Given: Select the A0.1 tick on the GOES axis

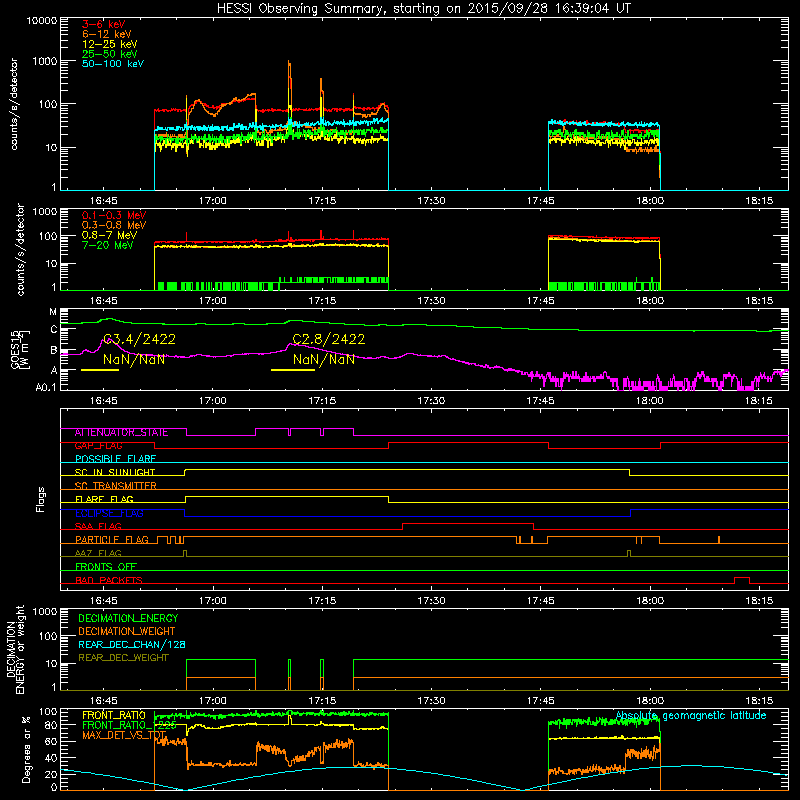Looking at the screenshot, I should (x=45, y=387).
